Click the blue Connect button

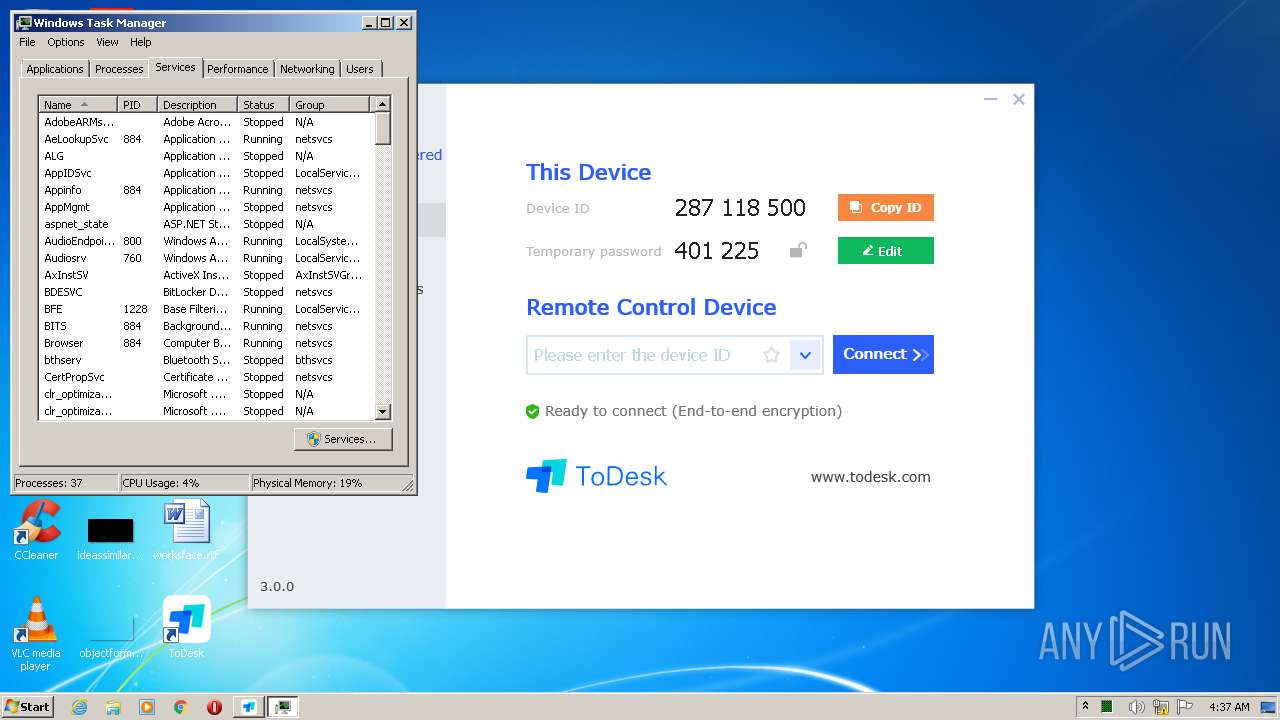[883, 354]
